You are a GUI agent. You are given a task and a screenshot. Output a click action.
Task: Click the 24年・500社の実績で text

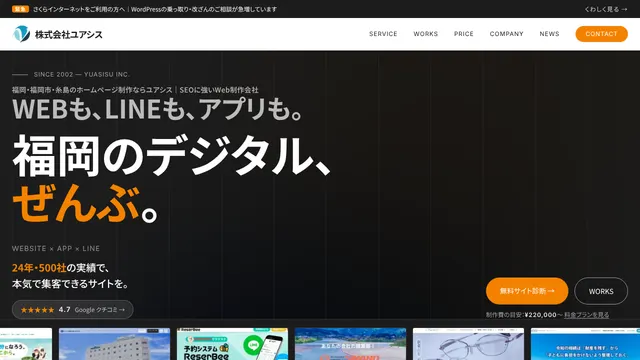pos(60,268)
